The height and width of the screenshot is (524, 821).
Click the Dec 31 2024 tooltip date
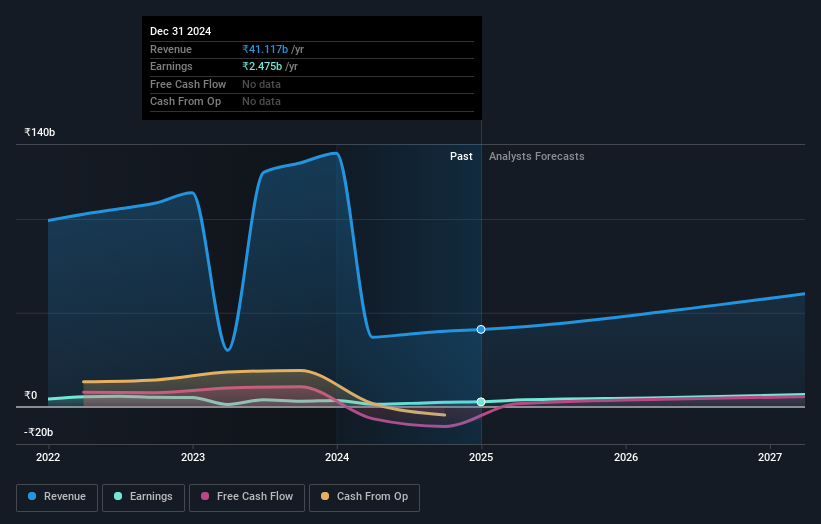click(x=181, y=31)
